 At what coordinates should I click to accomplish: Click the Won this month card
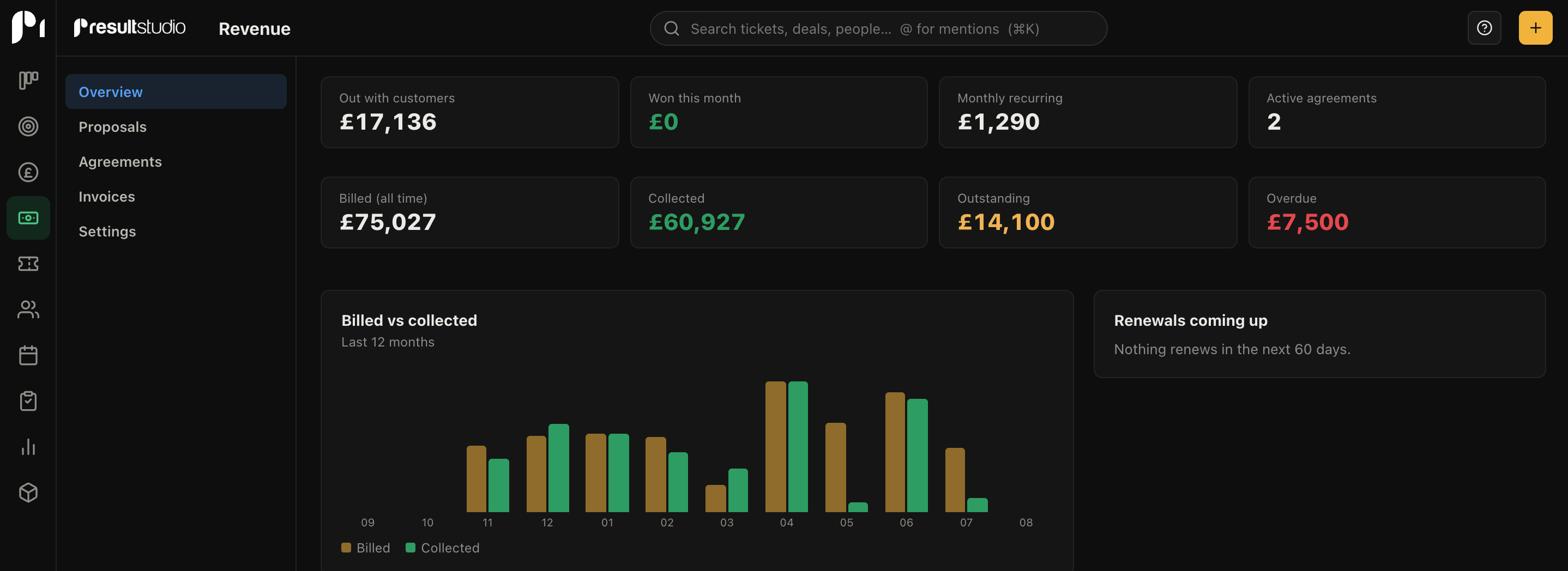(779, 112)
